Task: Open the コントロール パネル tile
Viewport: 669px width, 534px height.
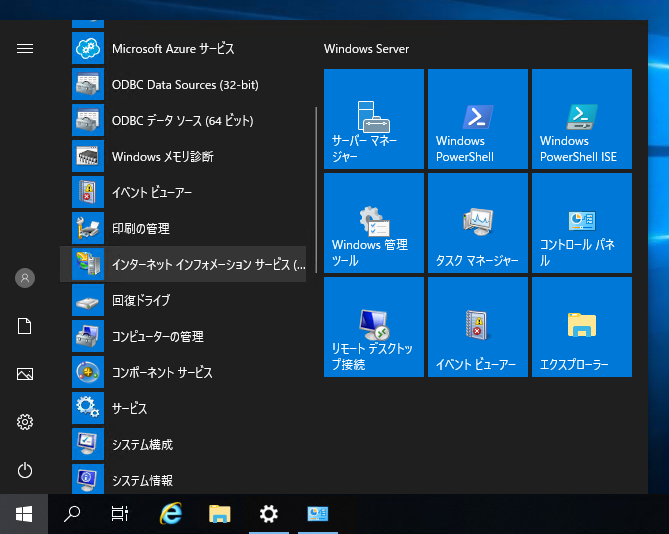Action: tap(582, 223)
